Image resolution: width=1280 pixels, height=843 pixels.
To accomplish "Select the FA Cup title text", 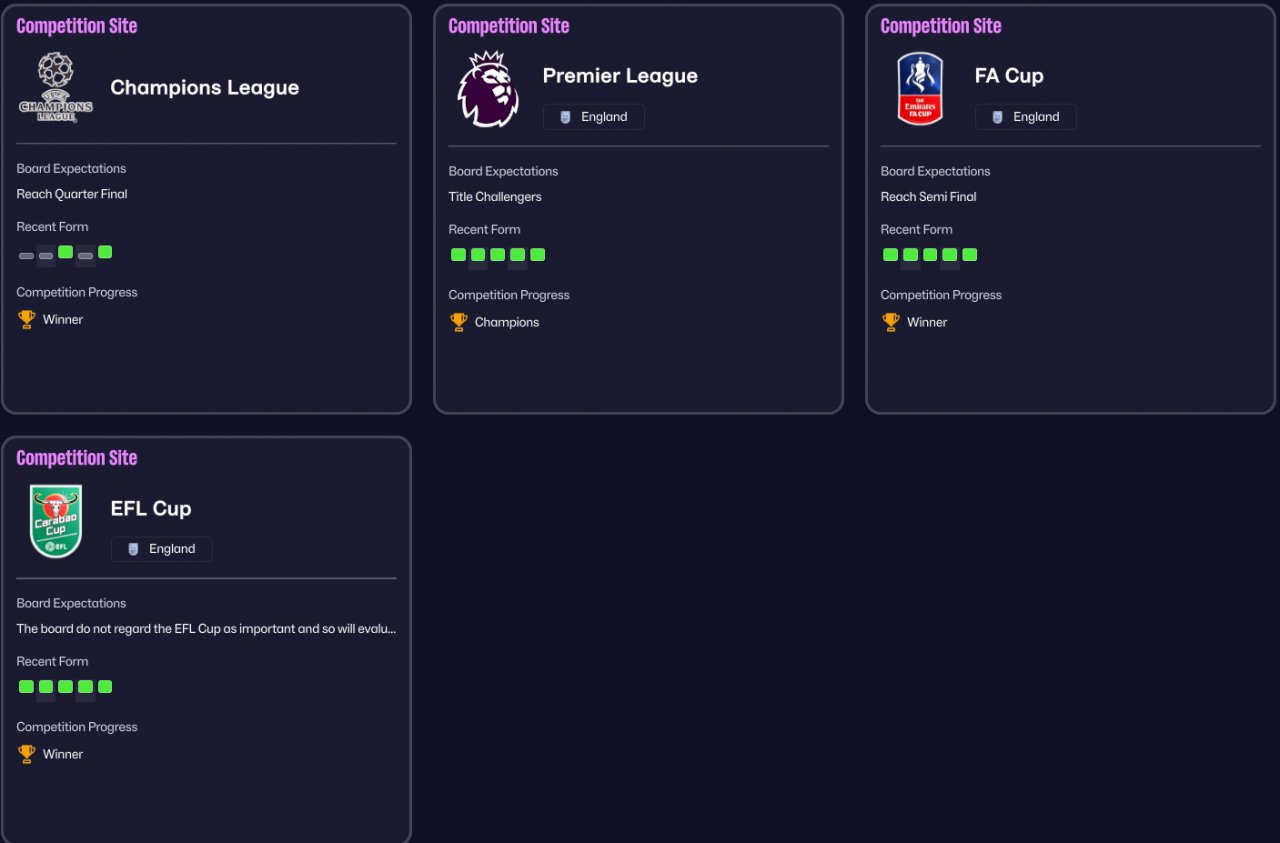I will click(x=1009, y=76).
